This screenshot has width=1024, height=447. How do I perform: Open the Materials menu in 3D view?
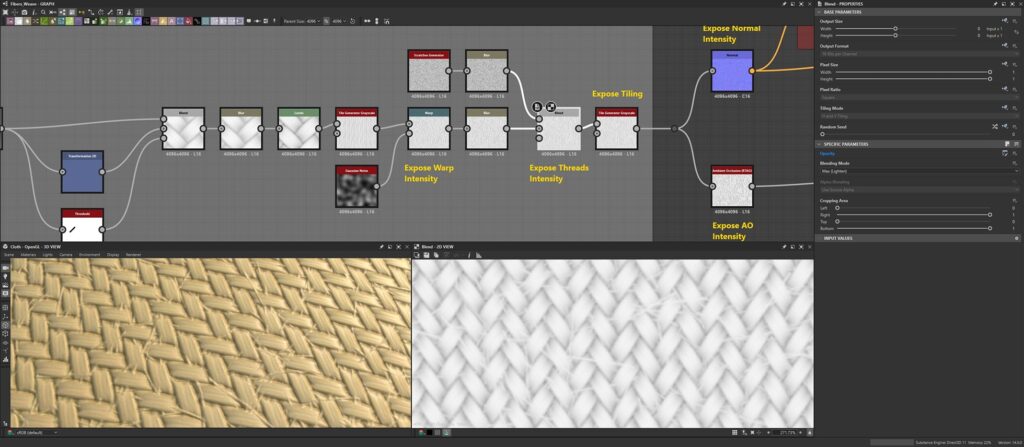tap(28, 254)
